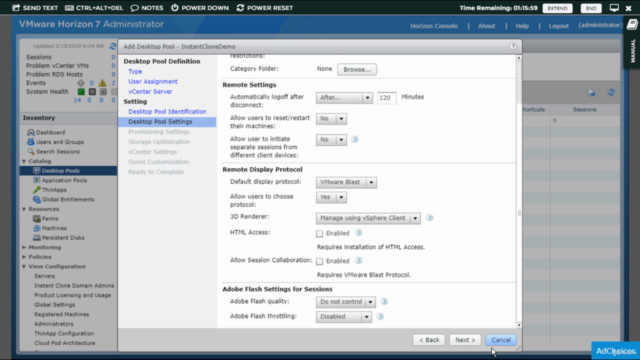This screenshot has width=640, height=360.
Task: Open Adobe Flash quality dropdown
Action: click(x=345, y=302)
